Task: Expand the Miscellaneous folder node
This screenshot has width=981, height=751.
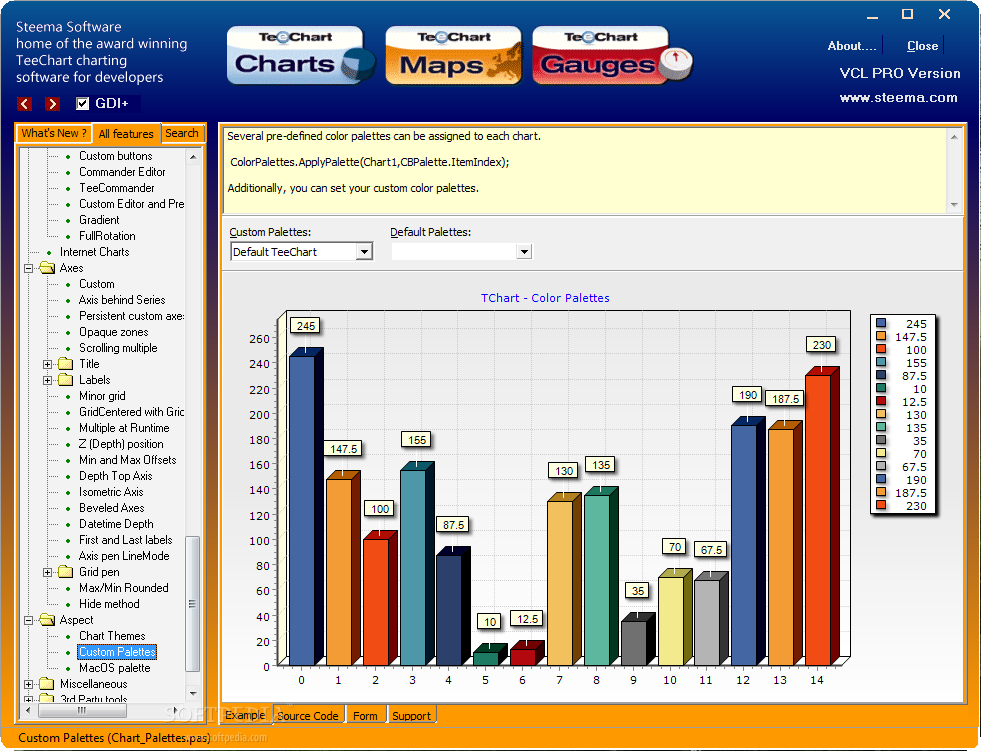Action: click(28, 685)
